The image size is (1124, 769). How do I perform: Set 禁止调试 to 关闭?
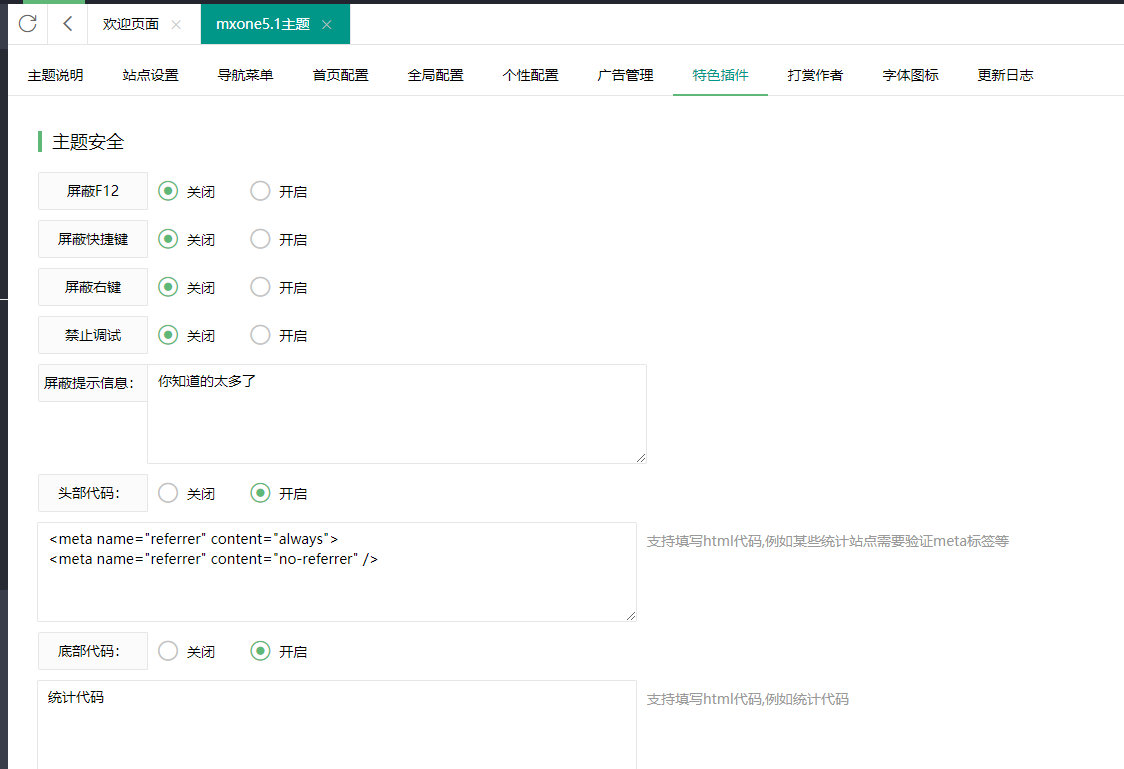[x=168, y=335]
